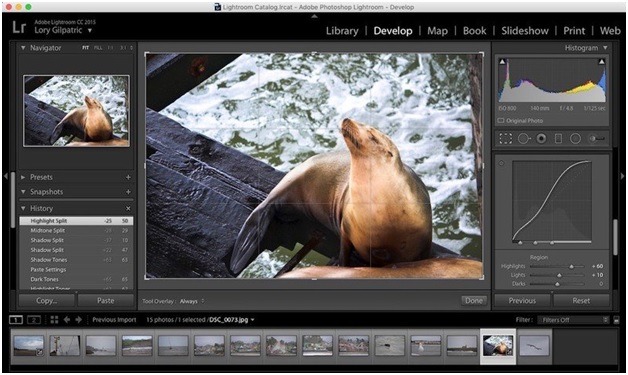Hide the right panel group arrow
The image size is (628, 375).
622,176
